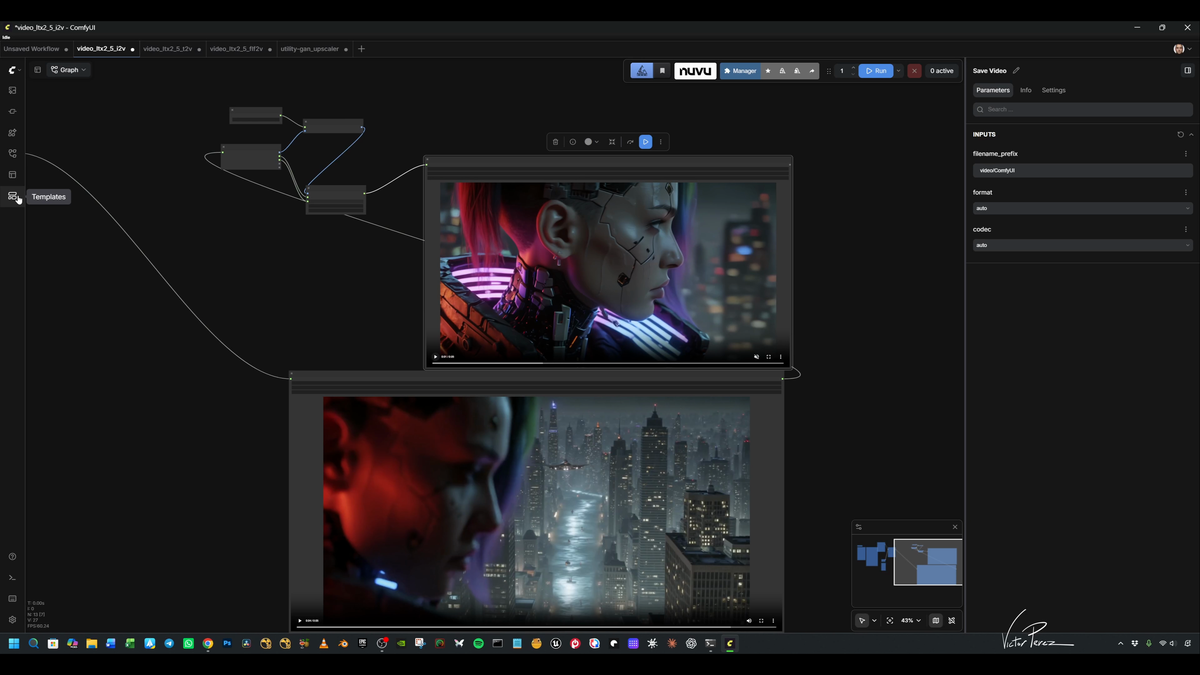Click the star icon next to Manager
This screenshot has height=675, width=1200.
pos(768,71)
